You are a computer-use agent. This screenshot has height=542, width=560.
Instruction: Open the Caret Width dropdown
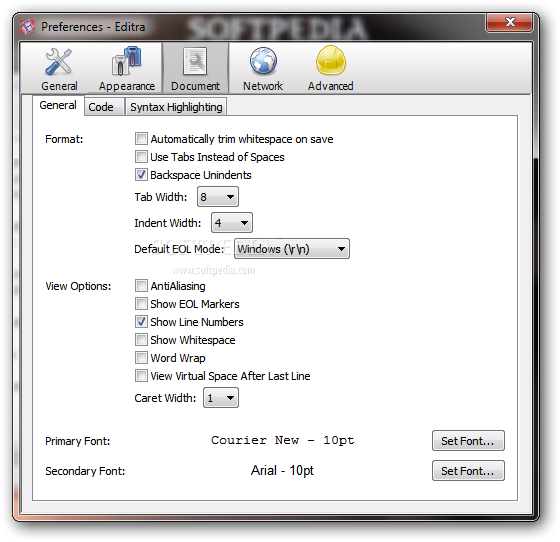(221, 398)
